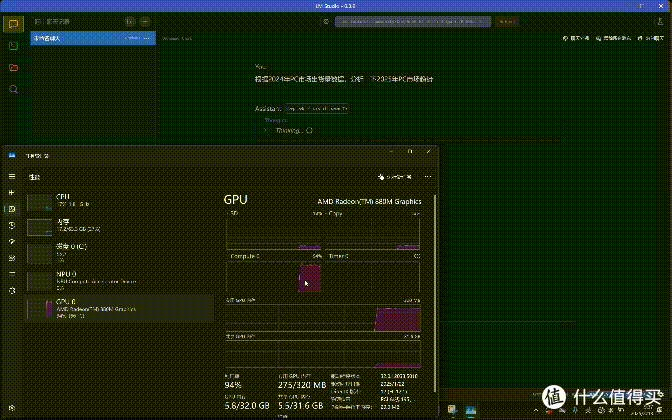This screenshot has width=672, height=420.
Task: Expand the Thinking section chevron
Action: click(265, 130)
